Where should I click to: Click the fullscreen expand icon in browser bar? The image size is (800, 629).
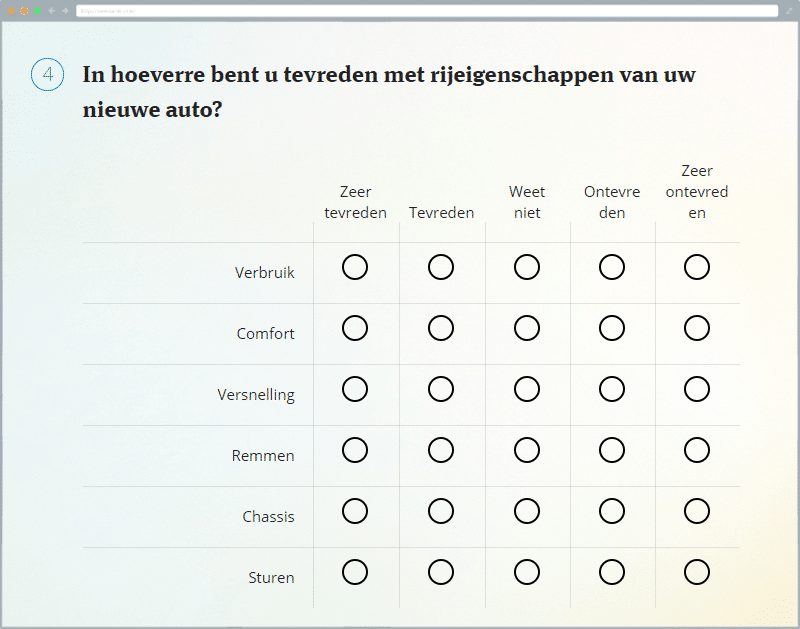click(x=788, y=10)
